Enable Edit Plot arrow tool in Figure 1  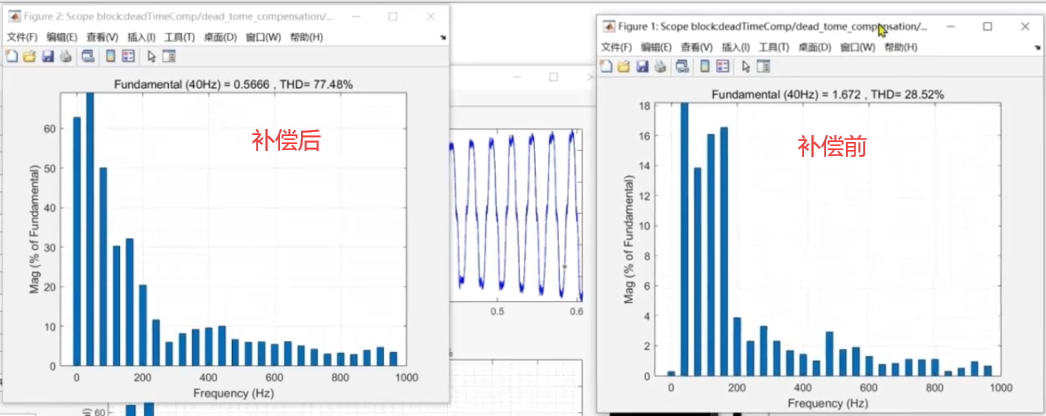point(745,67)
